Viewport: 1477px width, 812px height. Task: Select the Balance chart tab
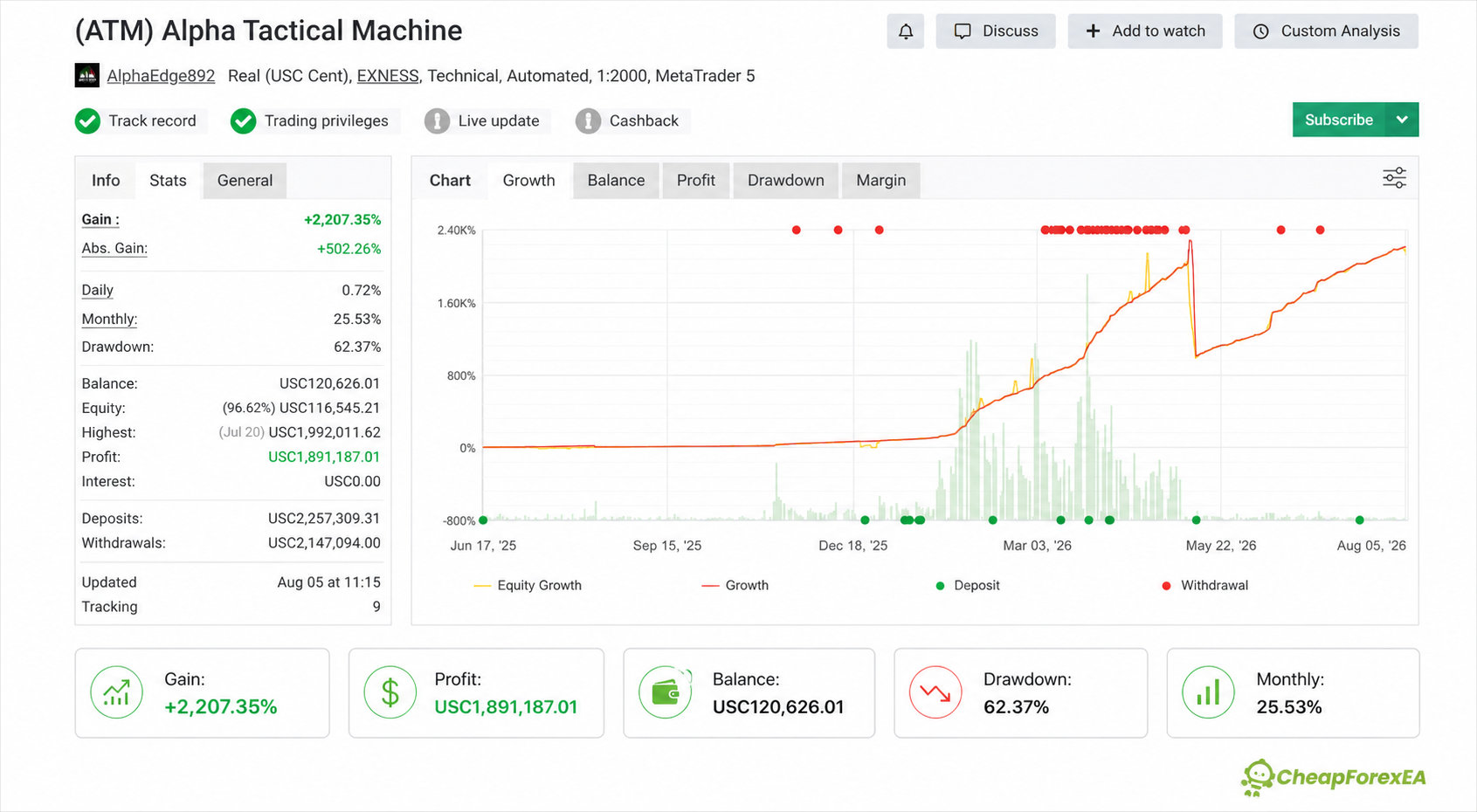tap(616, 181)
